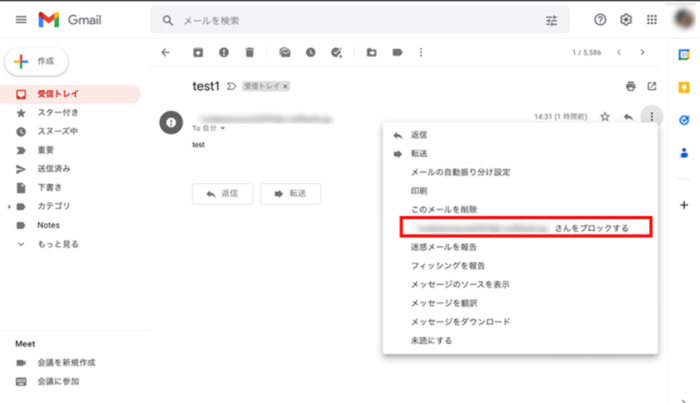Toggle the main menu hamburger icon
Screen dimensions: 700x403
point(21,20)
